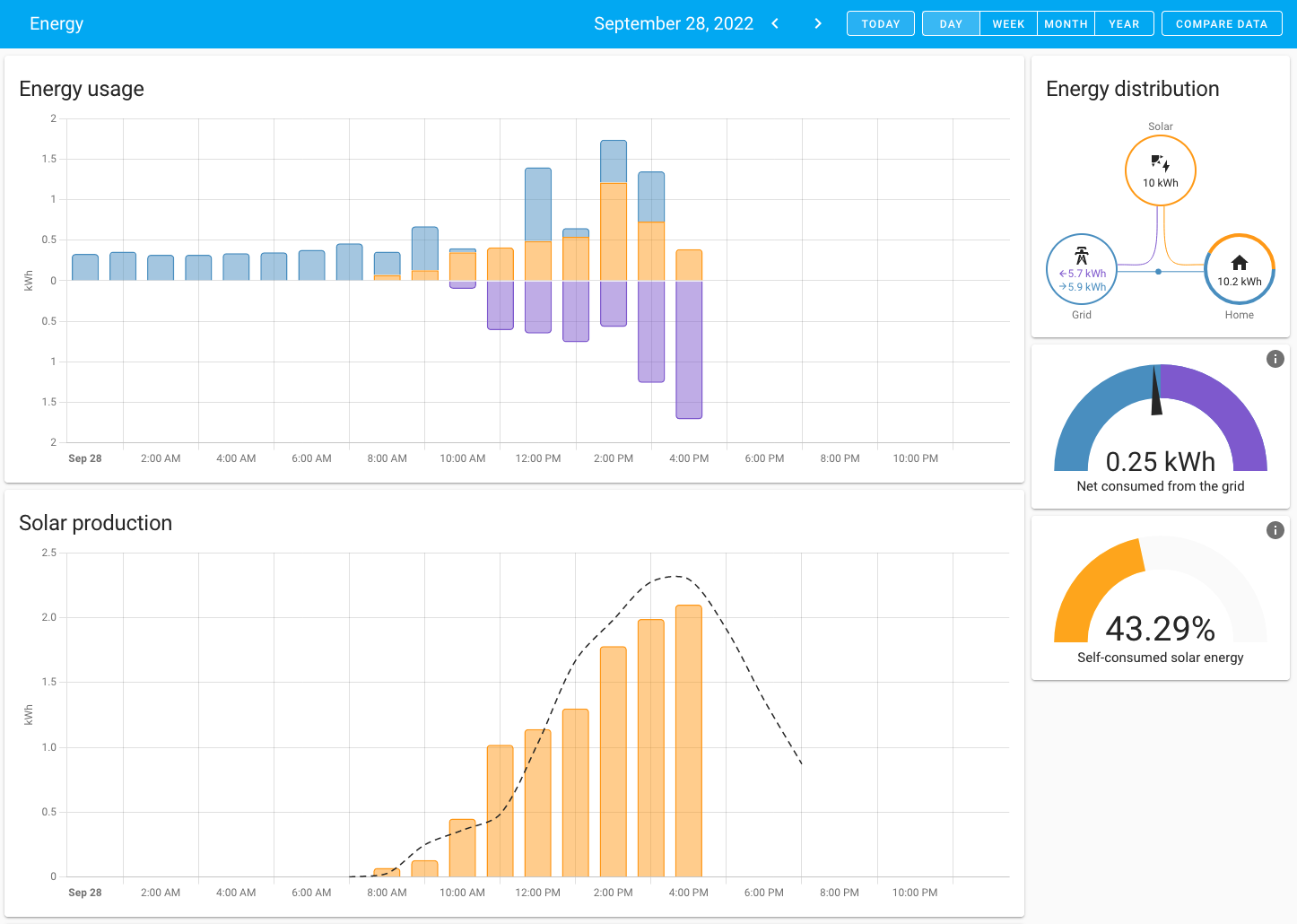Open Compare Data
The width and height of the screenshot is (1297, 924).
[1221, 24]
